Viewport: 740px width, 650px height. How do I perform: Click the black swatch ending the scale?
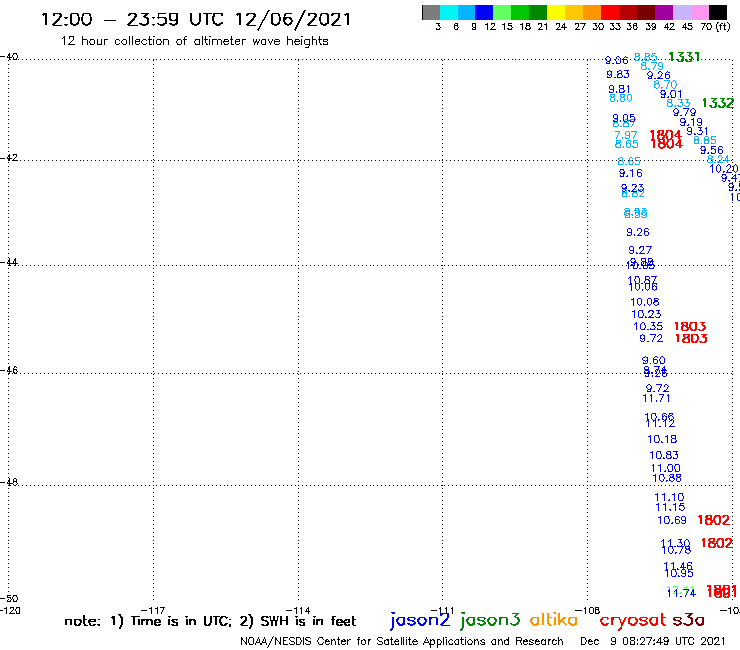[718, 12]
